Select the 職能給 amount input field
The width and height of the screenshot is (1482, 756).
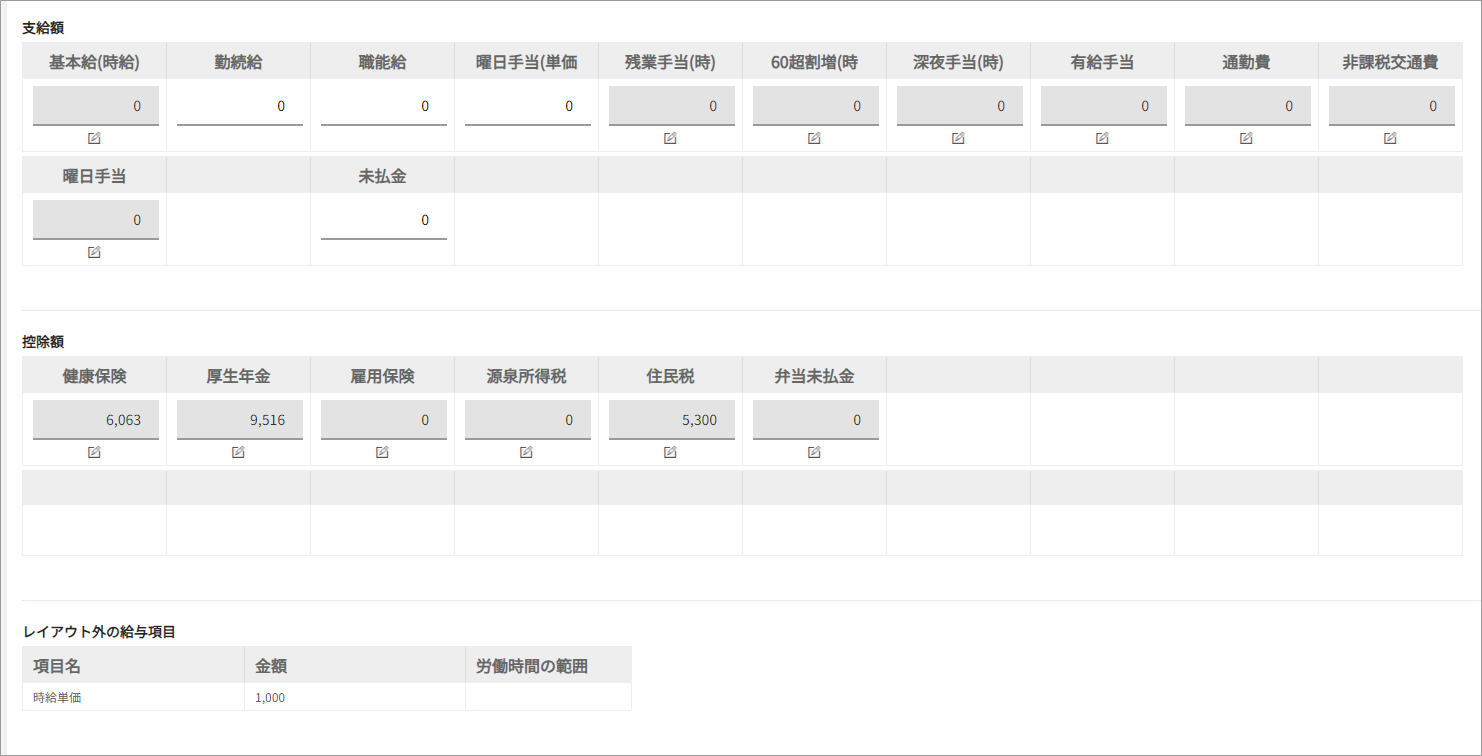coord(384,106)
